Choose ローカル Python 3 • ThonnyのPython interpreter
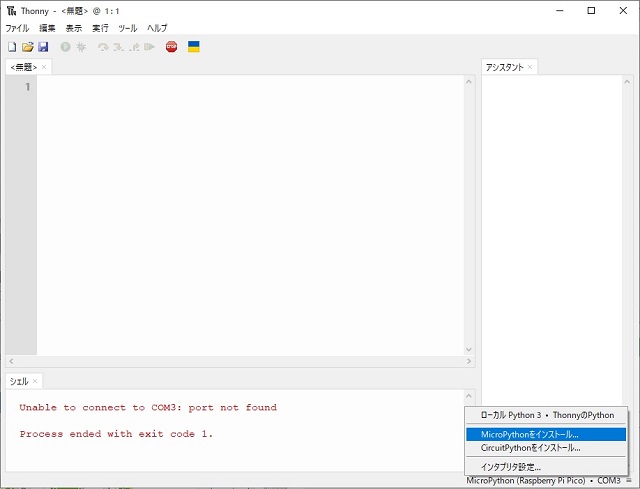 [x=546, y=415]
